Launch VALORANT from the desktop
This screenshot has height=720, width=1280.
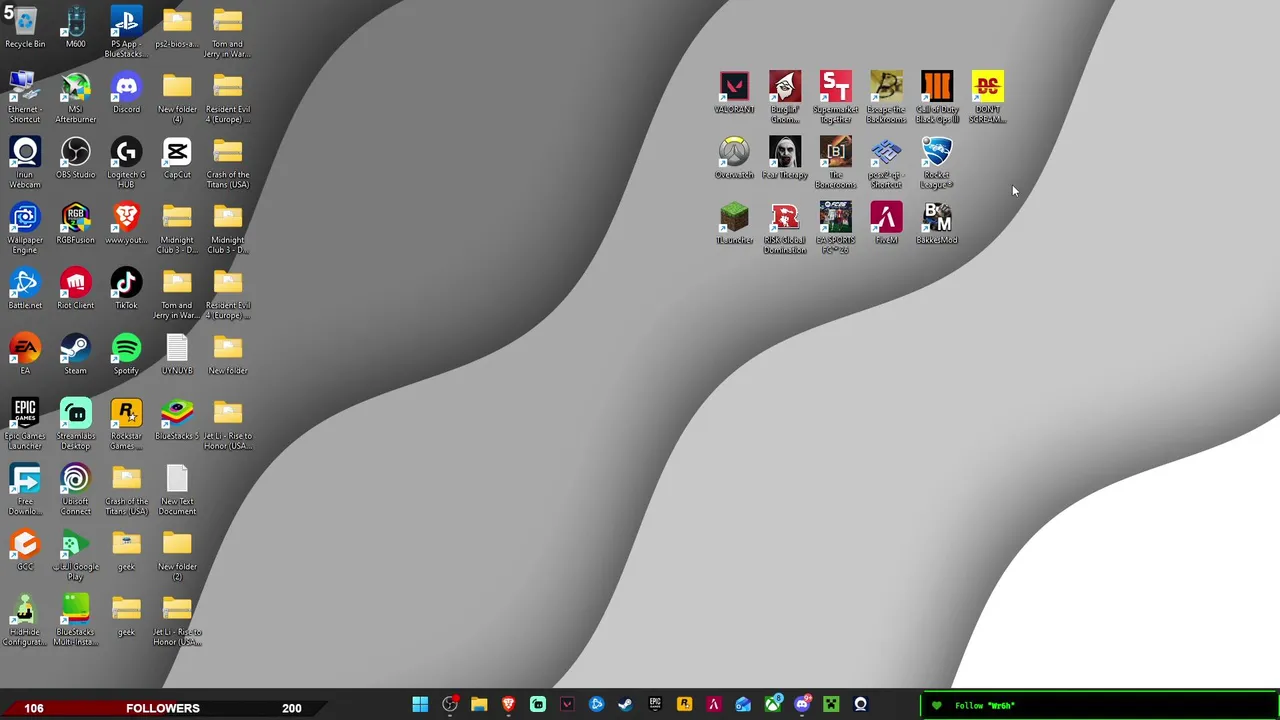coord(734,92)
